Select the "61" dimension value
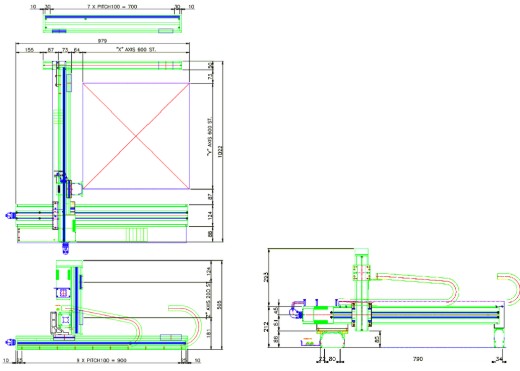Image resolution: width=520 pixels, height=371 pixels. tap(275, 323)
